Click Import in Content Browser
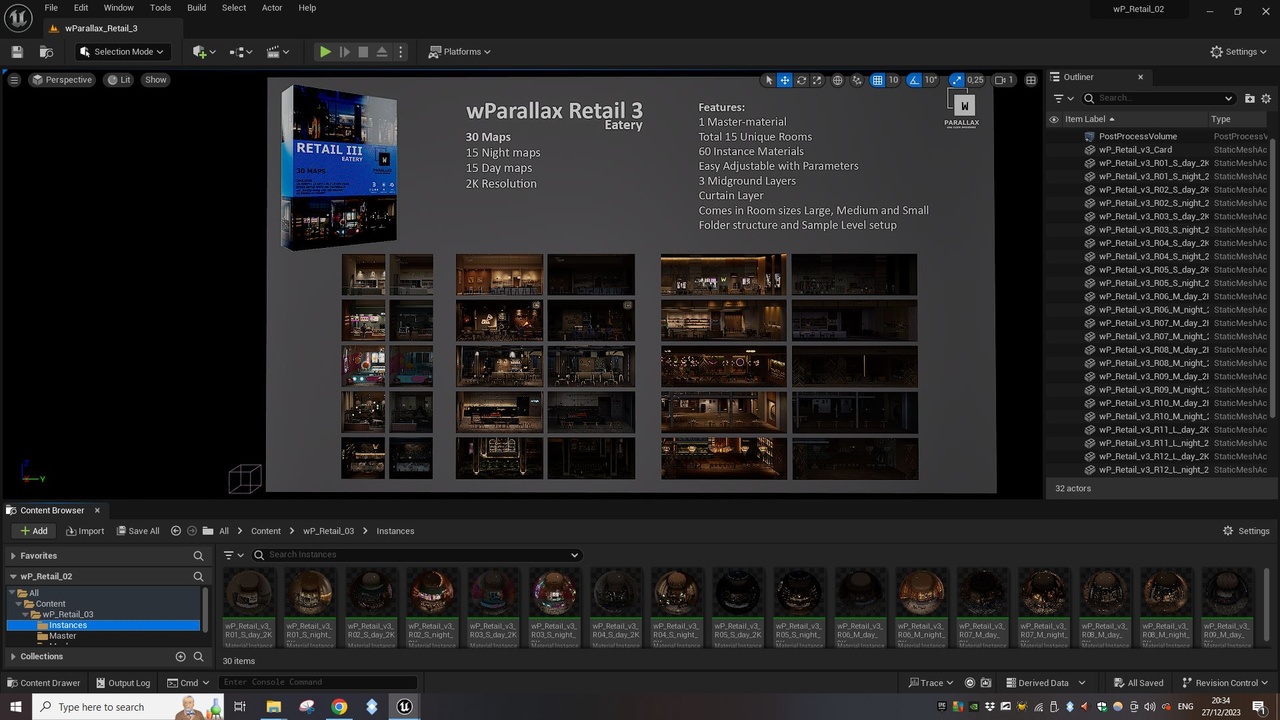 pos(83,531)
